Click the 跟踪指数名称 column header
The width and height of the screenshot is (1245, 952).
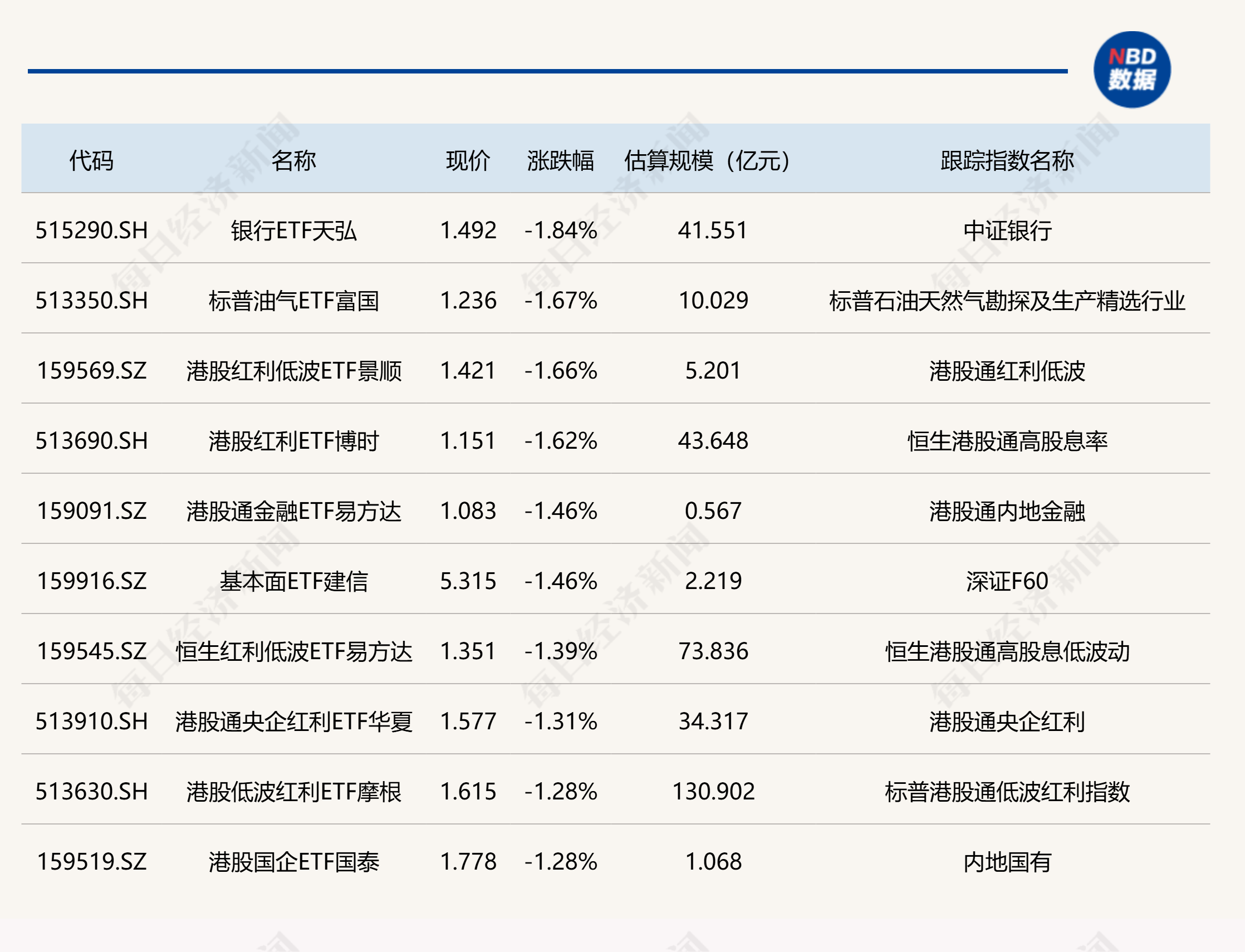coord(1007,161)
